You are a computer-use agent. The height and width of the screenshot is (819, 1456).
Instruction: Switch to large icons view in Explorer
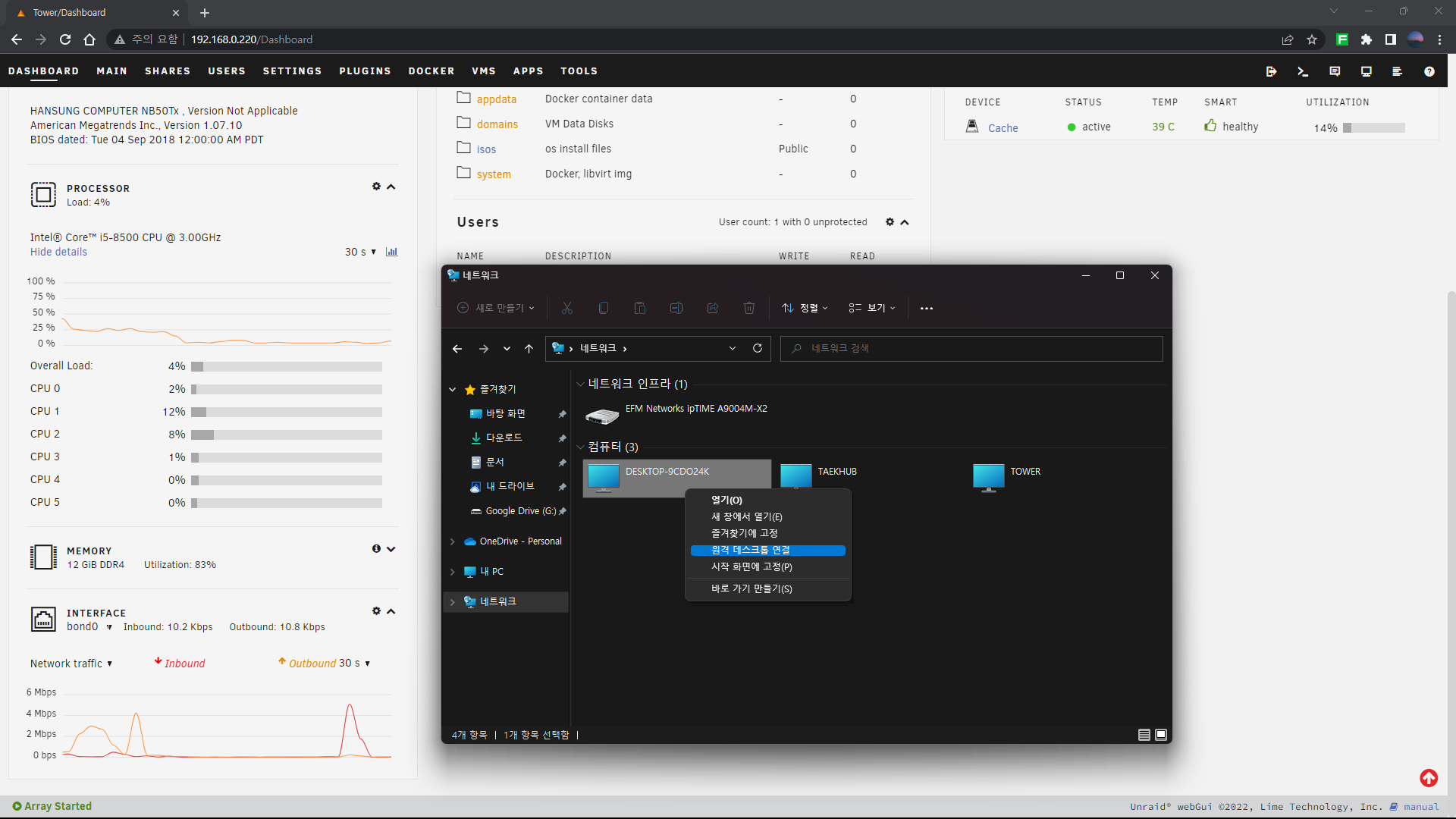tap(1161, 734)
